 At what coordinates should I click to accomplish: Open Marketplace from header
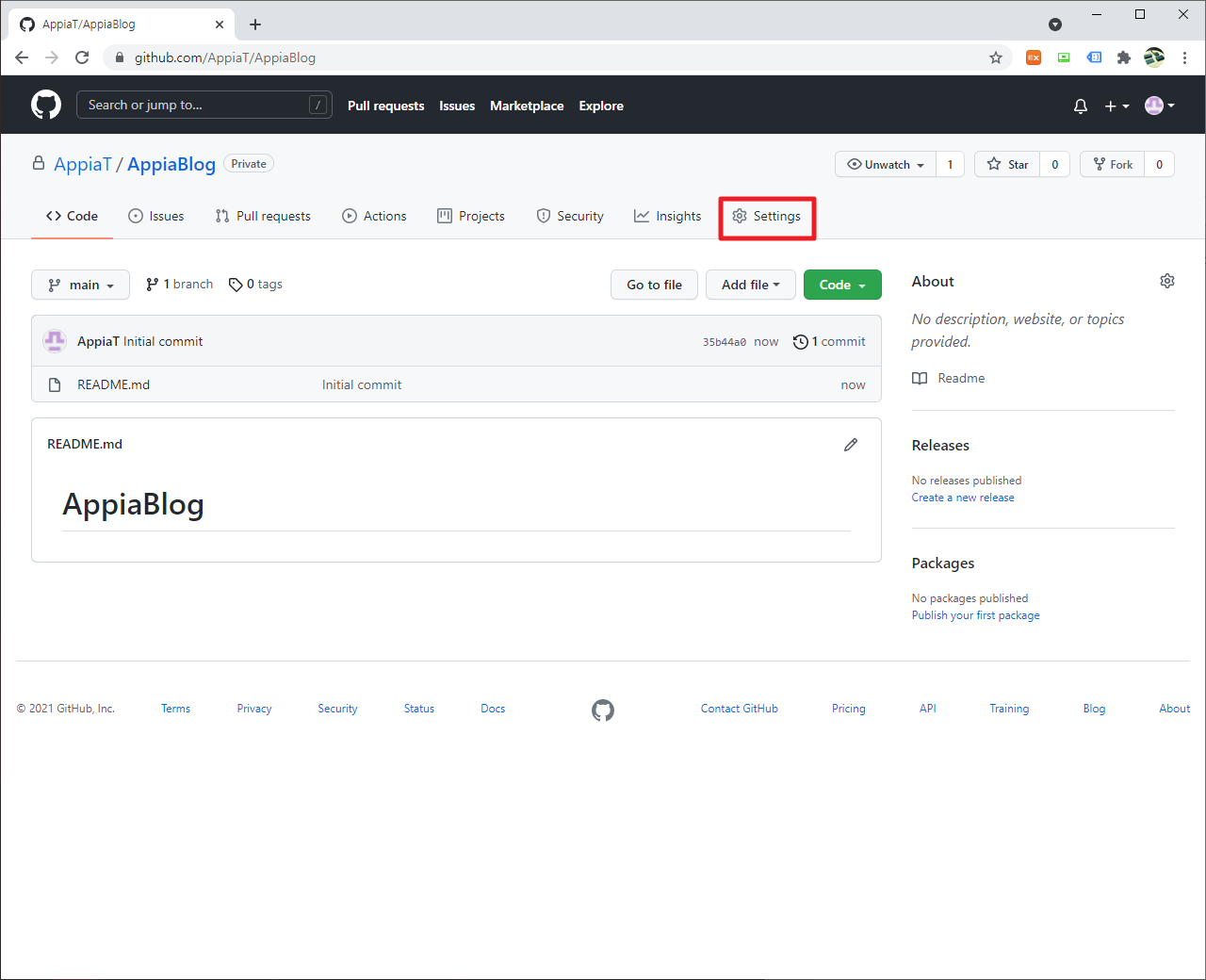click(527, 106)
